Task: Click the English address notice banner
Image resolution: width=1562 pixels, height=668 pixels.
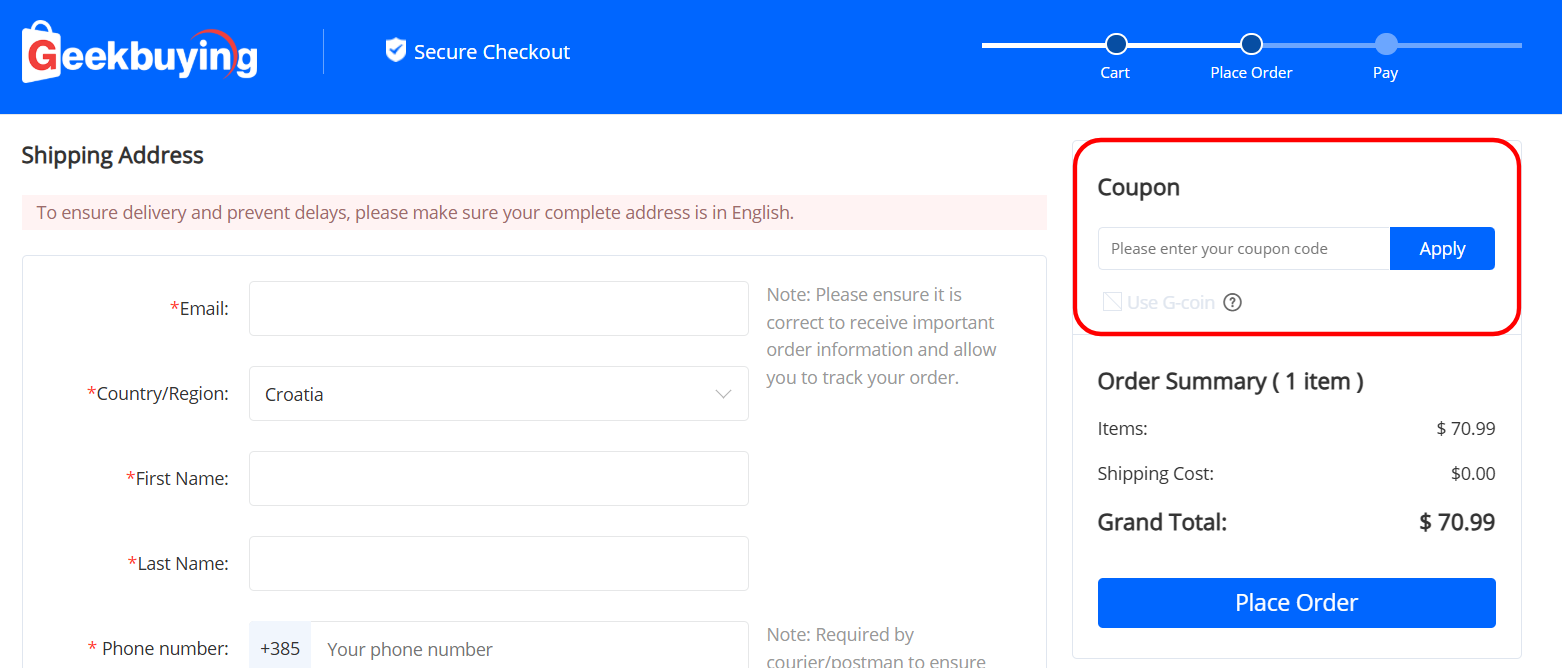Action: 534,213
